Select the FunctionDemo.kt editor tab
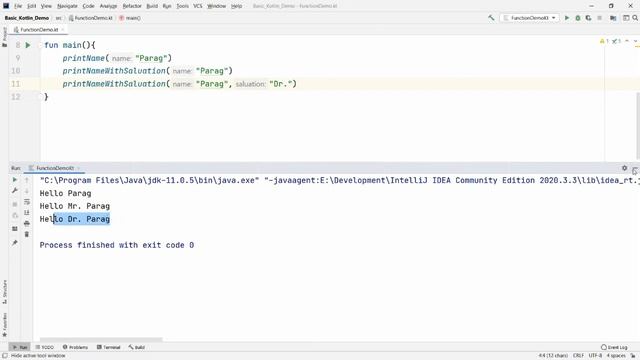Viewport: 640px width, 360px height. click(x=39, y=30)
